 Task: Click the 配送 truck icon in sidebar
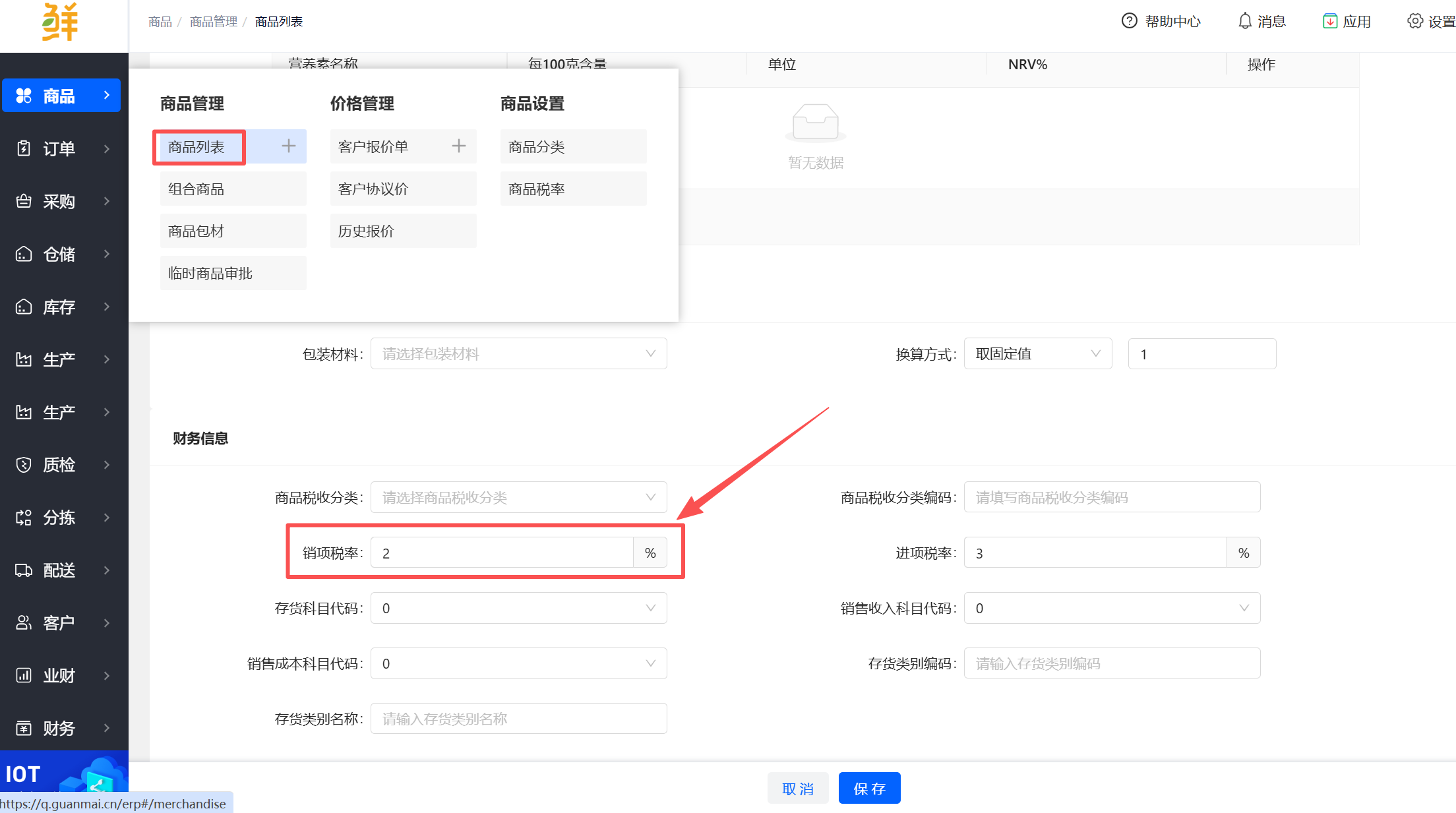[24, 570]
